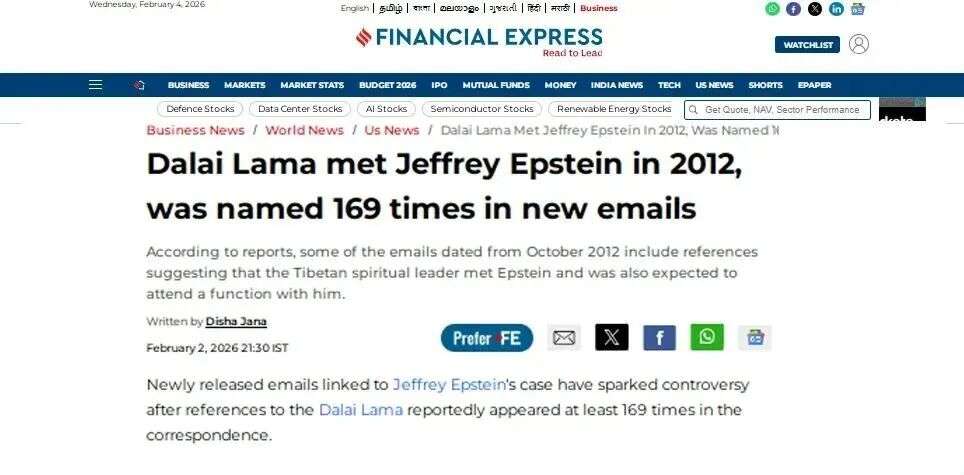
Task: Go to the Budget 2026 section
Action: coord(387,85)
